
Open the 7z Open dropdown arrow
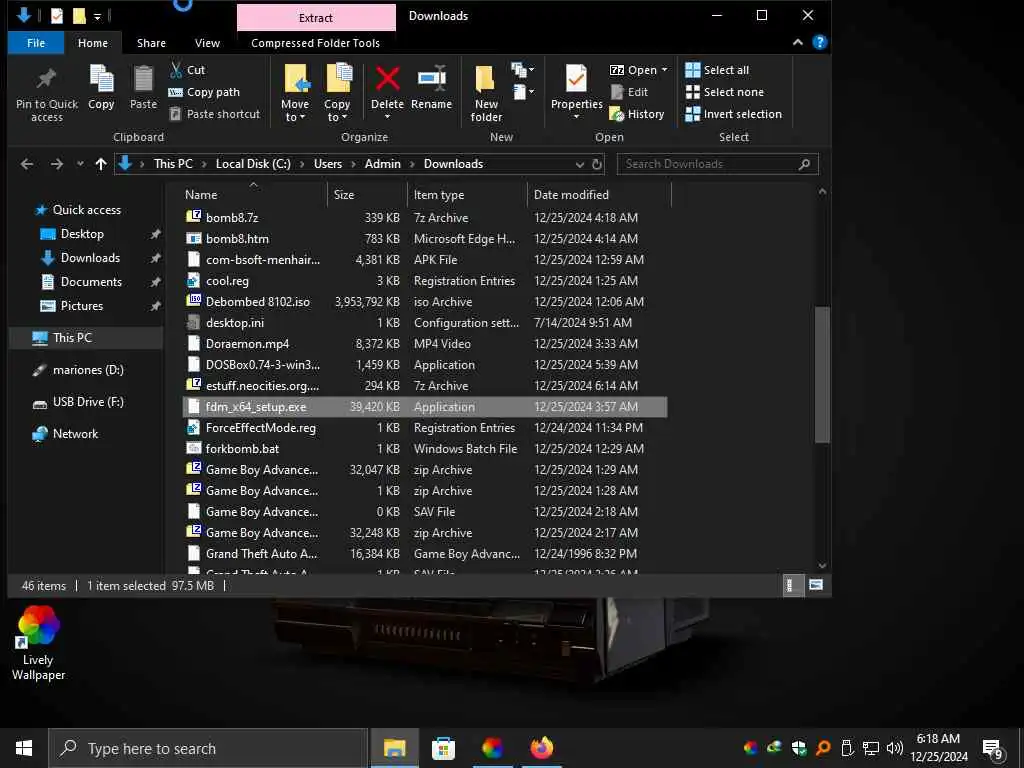coord(664,70)
